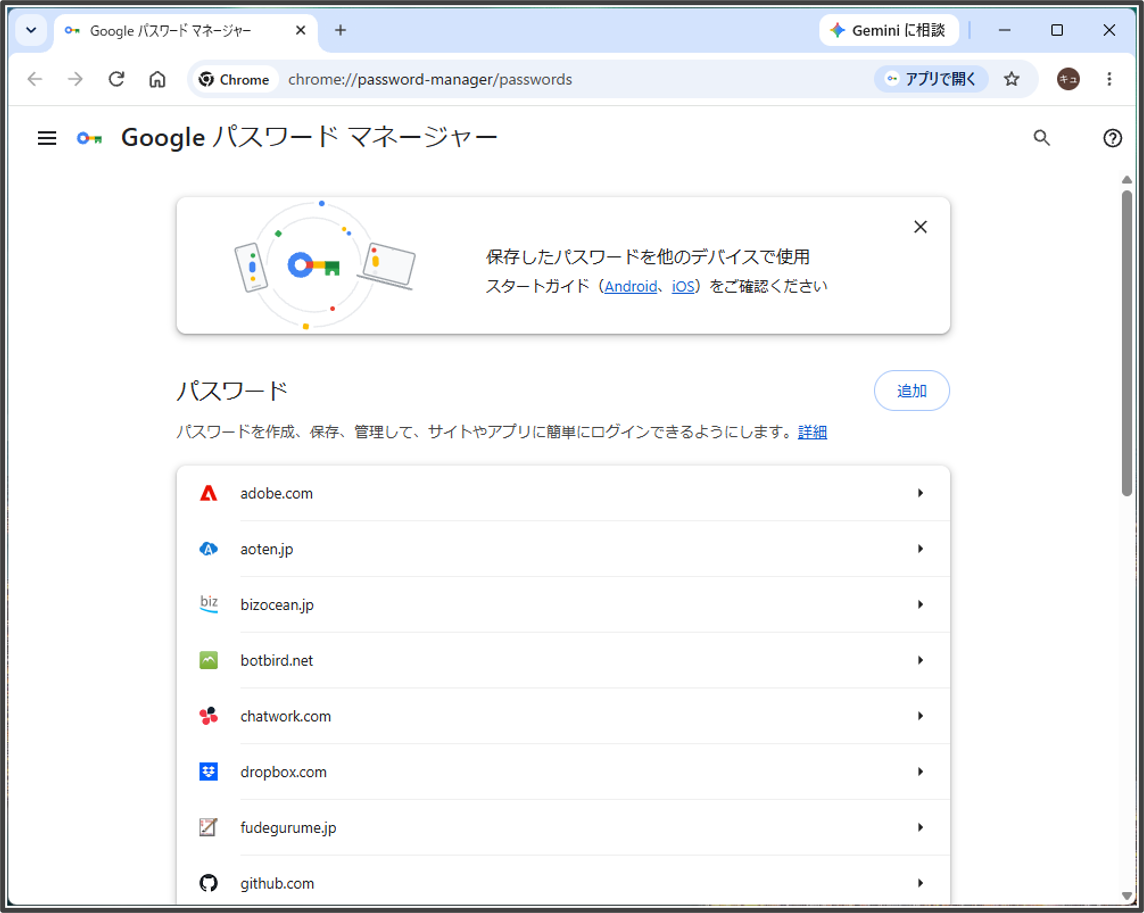
Task: Open the hamburger main menu
Action: 47,138
